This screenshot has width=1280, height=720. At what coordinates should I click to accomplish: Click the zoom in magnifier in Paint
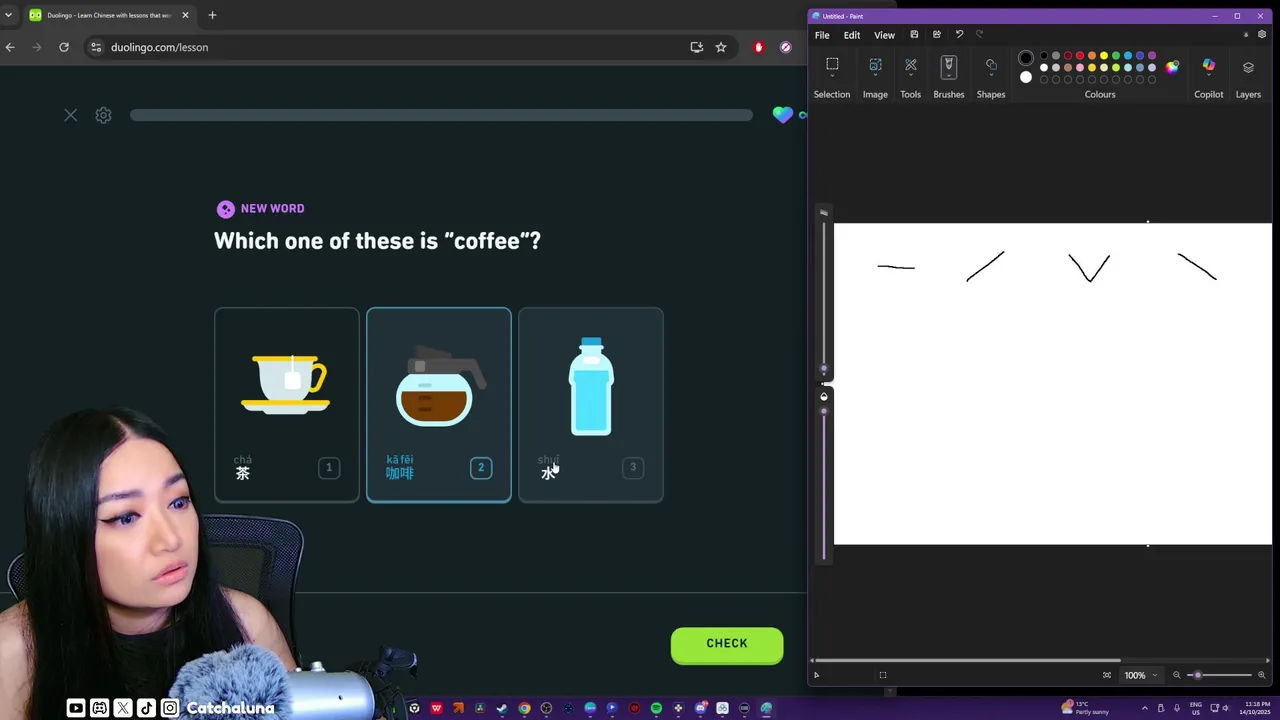[x=1261, y=675]
